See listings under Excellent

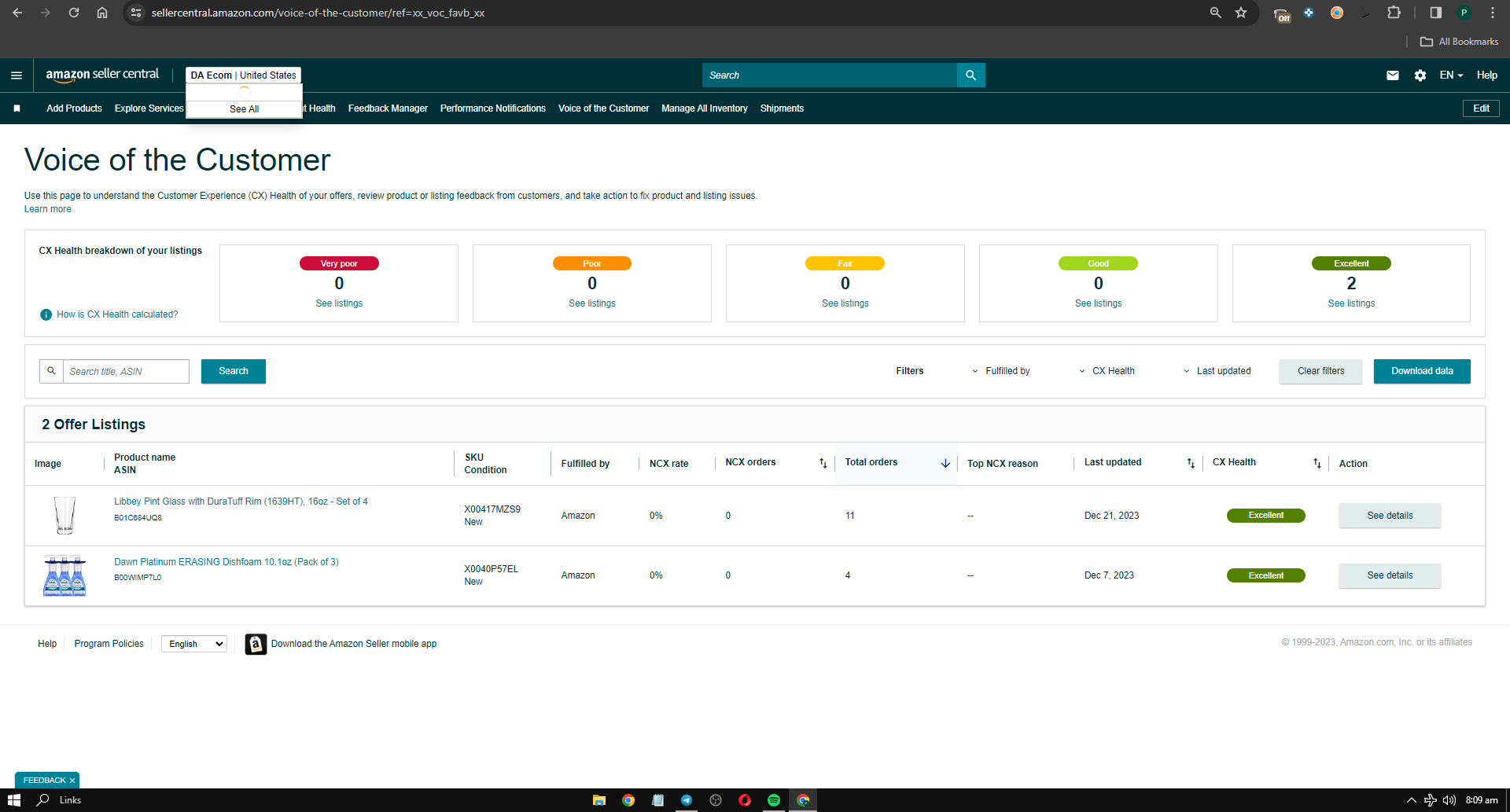[x=1351, y=303]
